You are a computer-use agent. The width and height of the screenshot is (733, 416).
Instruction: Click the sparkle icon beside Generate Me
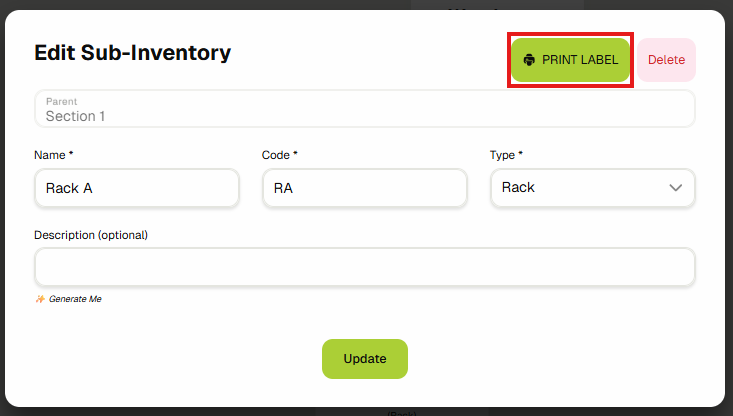click(x=40, y=299)
